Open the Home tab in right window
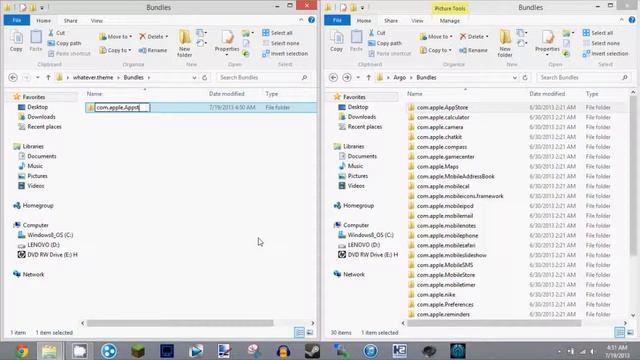 [364, 20]
